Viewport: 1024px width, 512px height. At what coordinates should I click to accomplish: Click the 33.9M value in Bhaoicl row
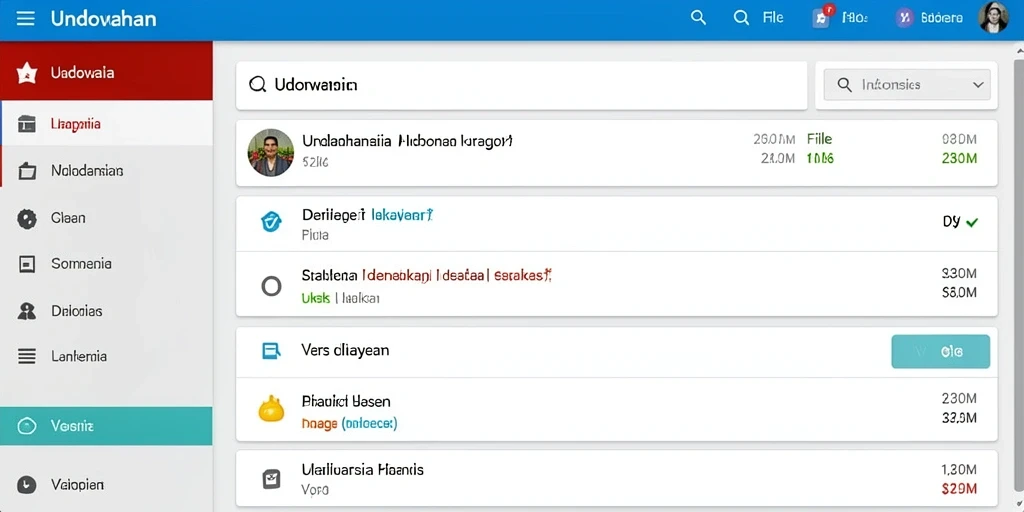point(959,417)
